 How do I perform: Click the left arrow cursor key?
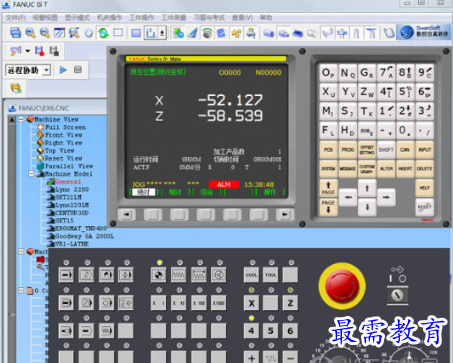[348, 197]
